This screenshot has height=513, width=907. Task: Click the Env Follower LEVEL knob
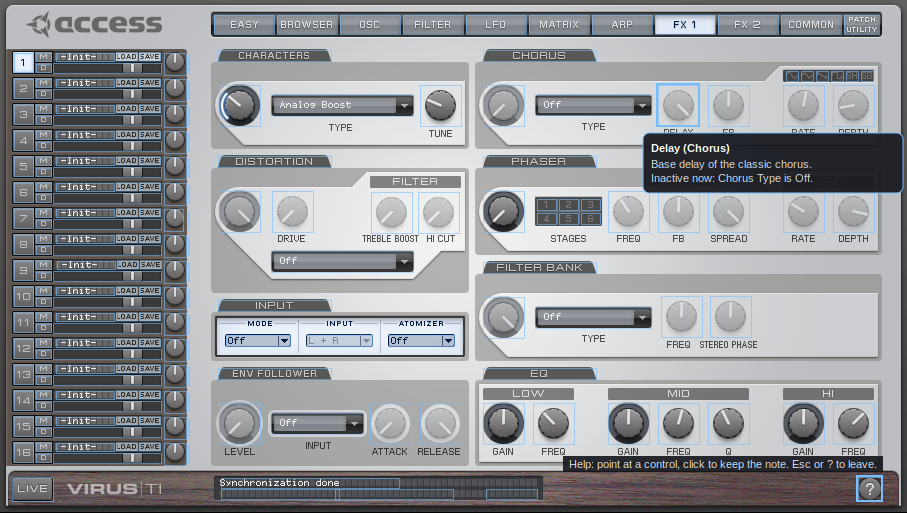(x=239, y=423)
